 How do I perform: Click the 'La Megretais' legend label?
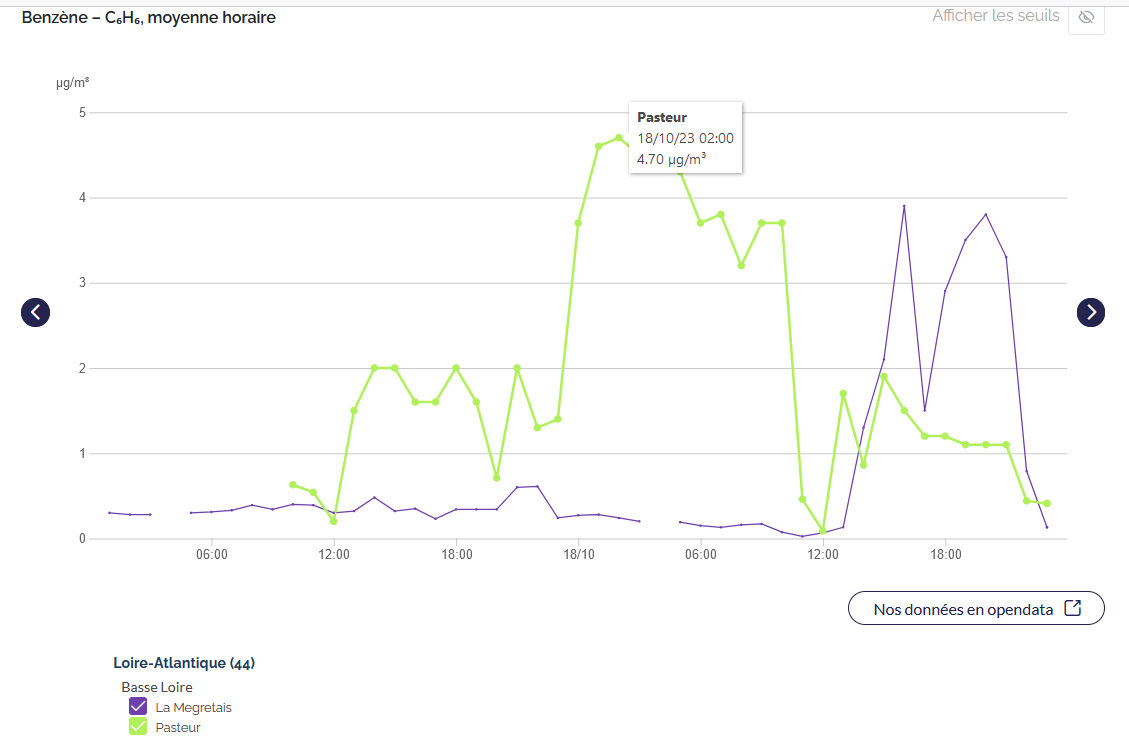click(194, 708)
